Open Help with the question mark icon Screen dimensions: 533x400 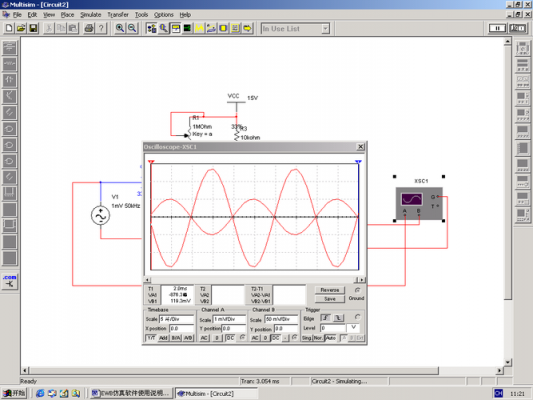click(x=101, y=28)
